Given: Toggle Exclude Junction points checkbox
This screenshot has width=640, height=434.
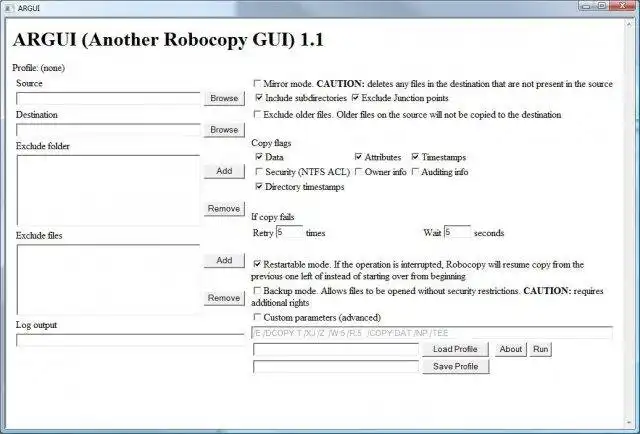Looking at the screenshot, I should 355,98.
